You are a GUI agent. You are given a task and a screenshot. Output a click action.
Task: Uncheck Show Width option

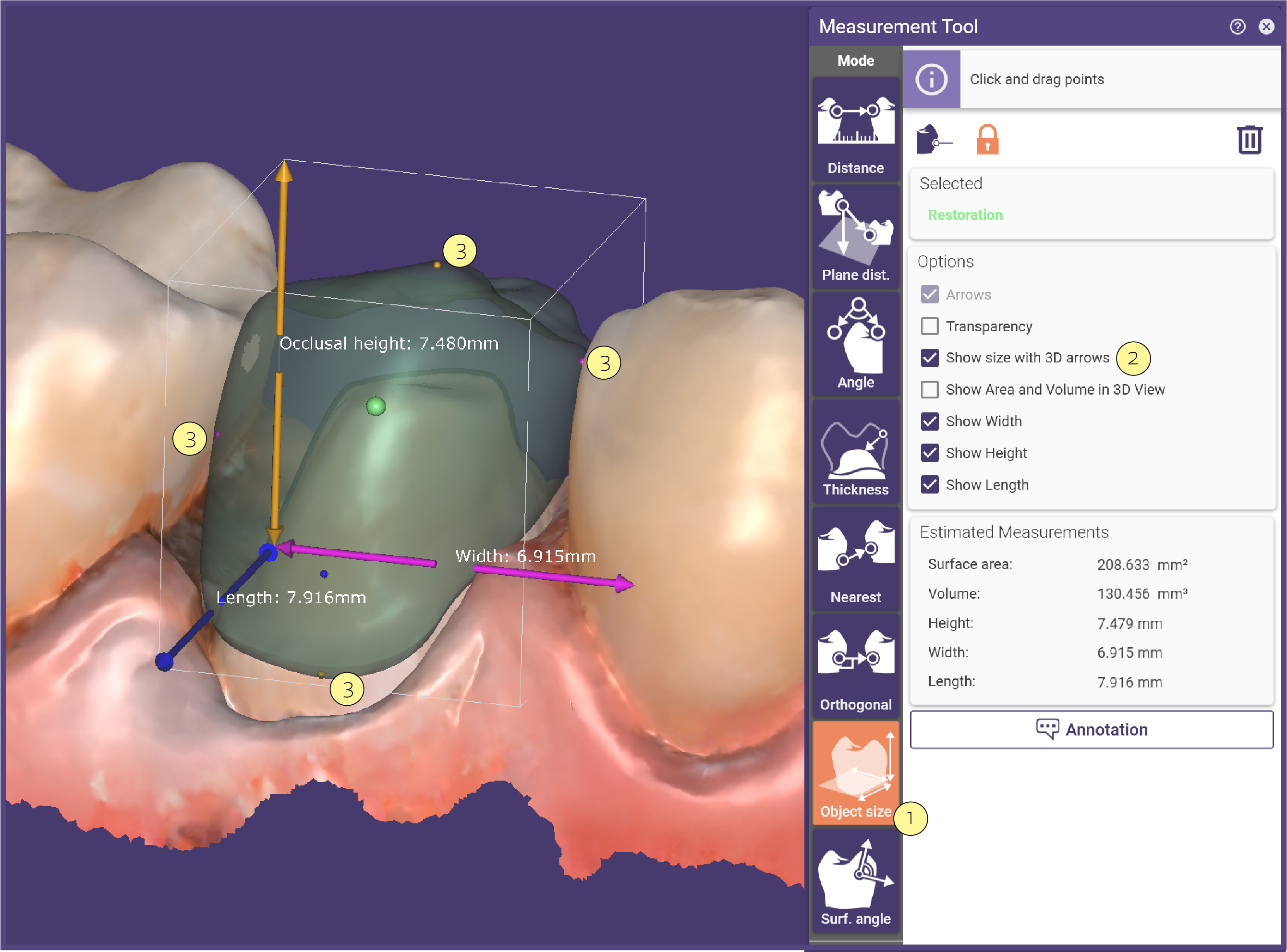(x=929, y=421)
